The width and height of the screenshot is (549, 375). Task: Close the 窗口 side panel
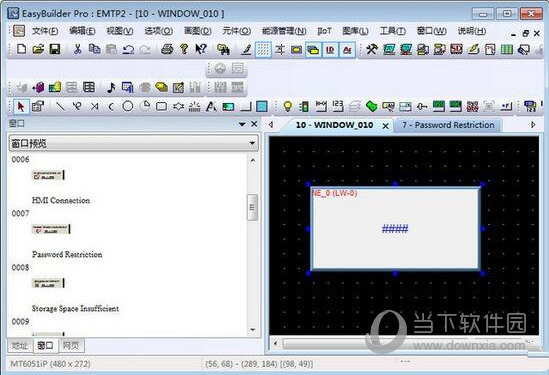click(x=255, y=124)
